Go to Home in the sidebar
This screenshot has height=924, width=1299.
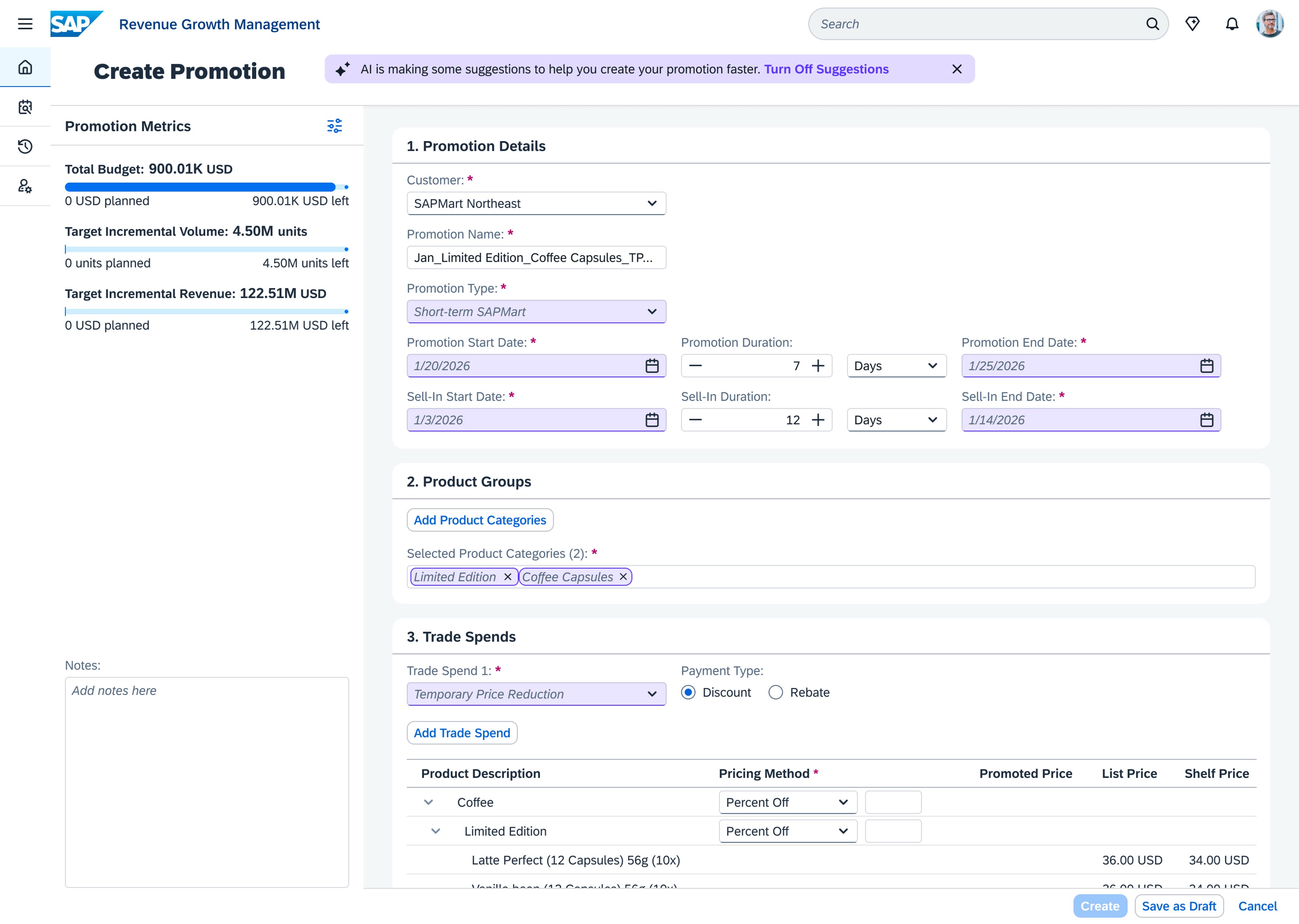25,67
